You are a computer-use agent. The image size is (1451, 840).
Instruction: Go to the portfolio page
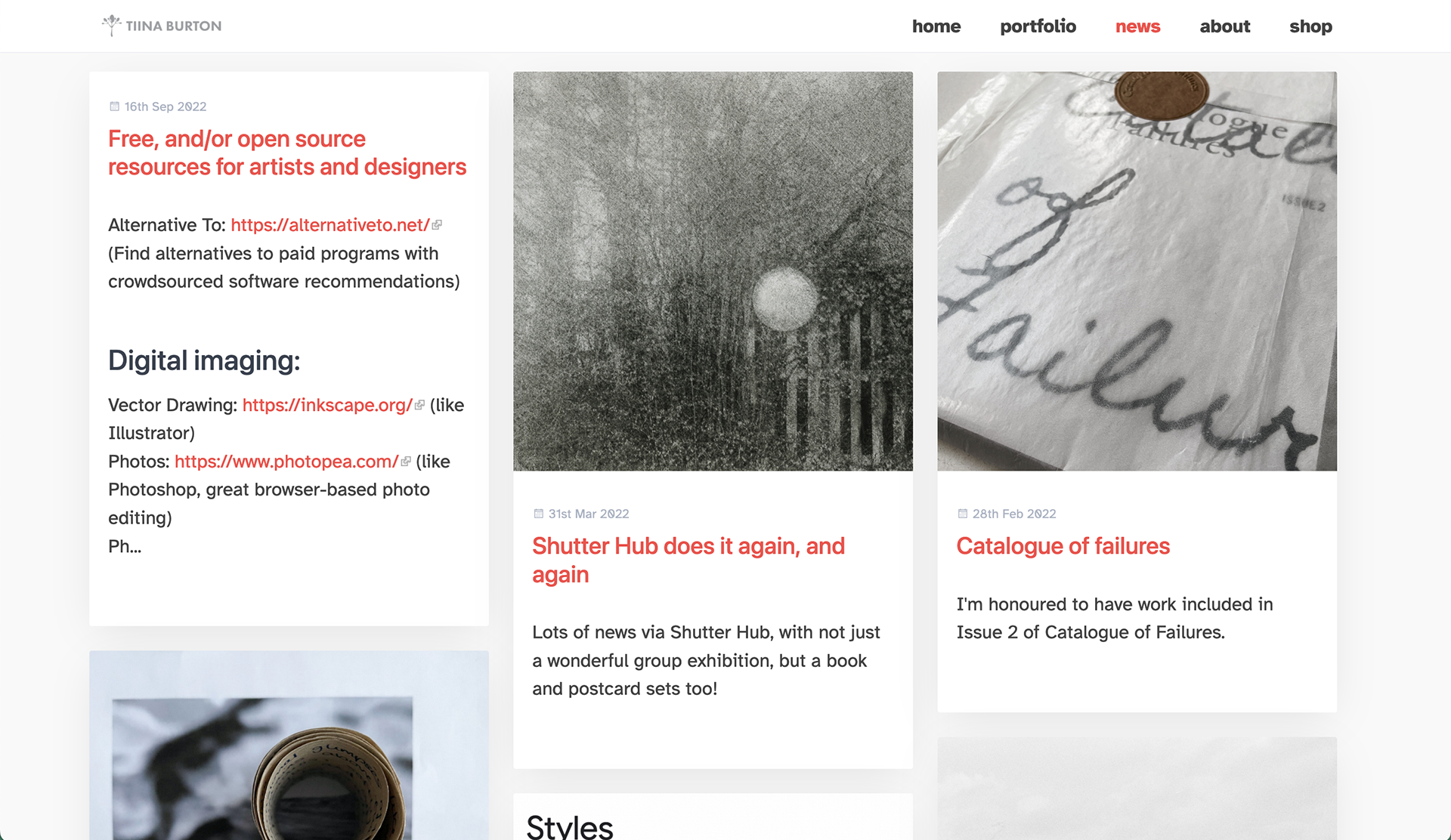1038,26
